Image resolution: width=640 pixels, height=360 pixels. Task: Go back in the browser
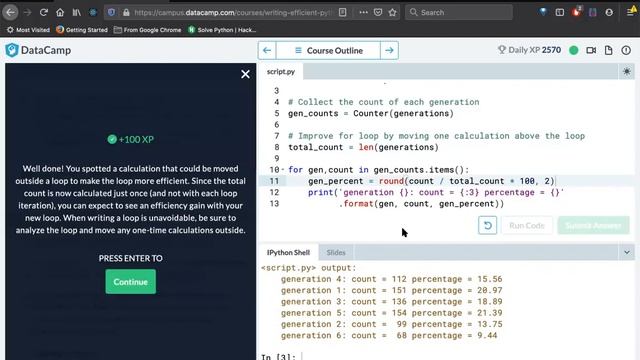tap(10, 13)
